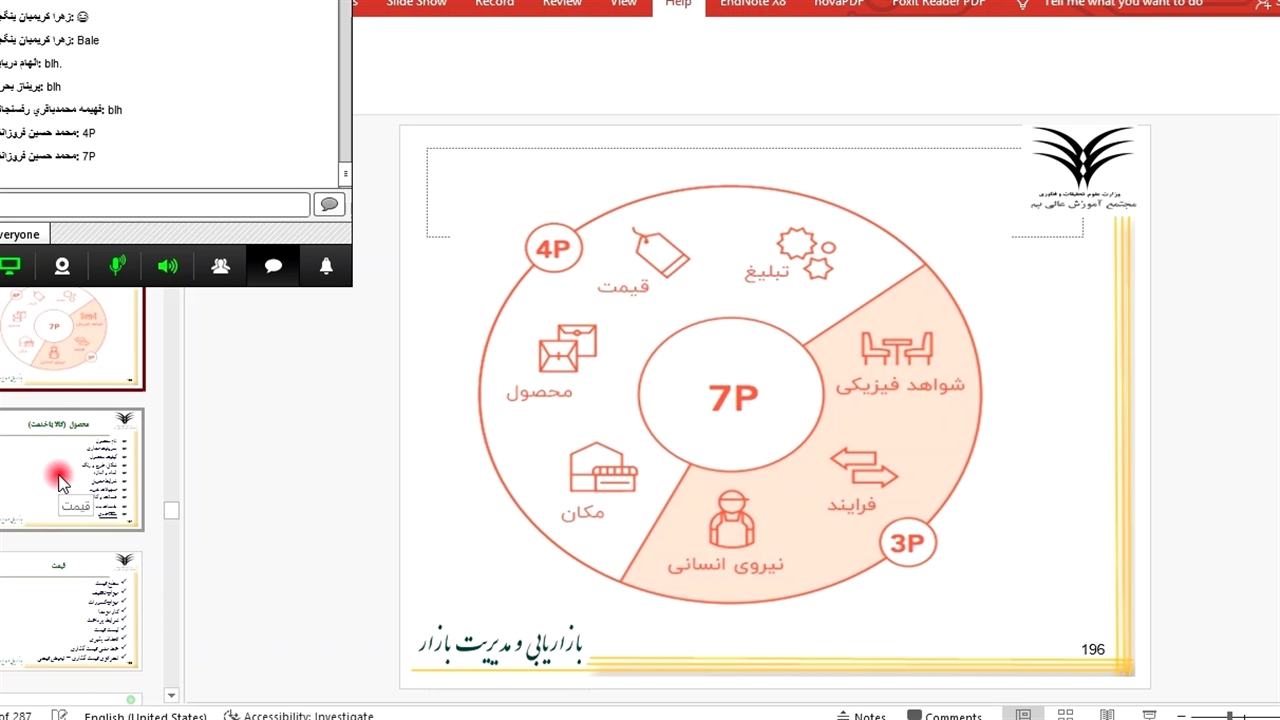Open the chat bubble panel icon

click(273, 266)
